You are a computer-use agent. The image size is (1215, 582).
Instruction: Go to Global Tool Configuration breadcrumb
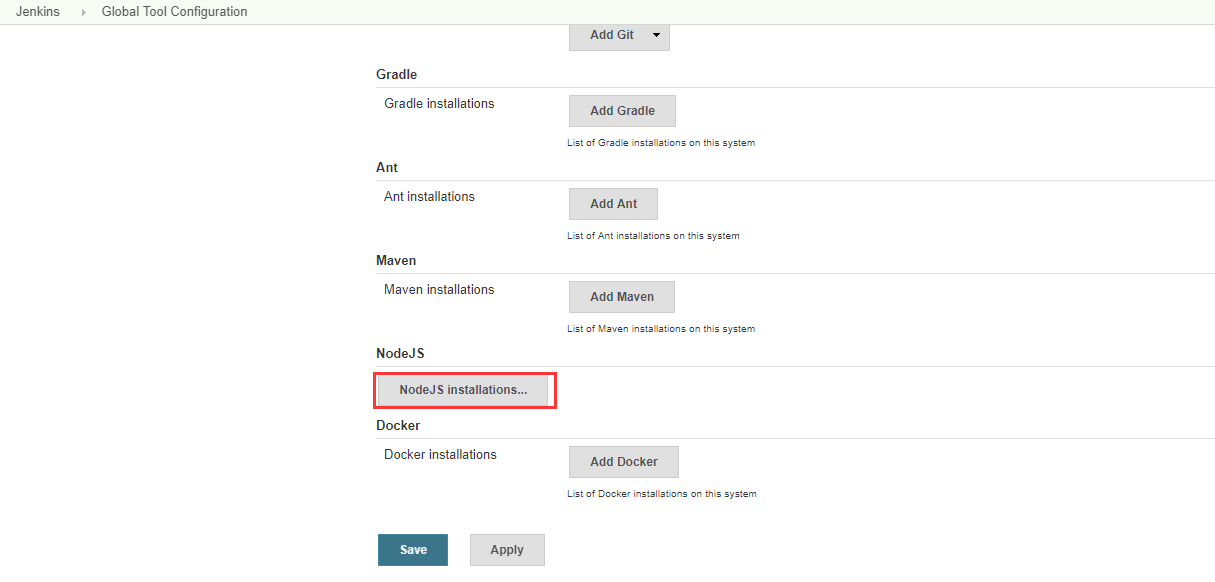click(174, 12)
